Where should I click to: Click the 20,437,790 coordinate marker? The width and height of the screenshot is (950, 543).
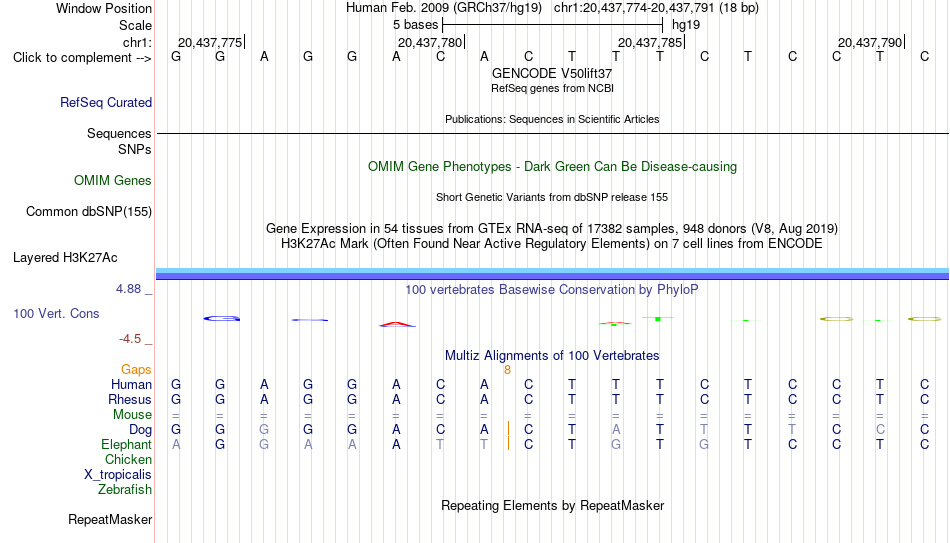870,42
